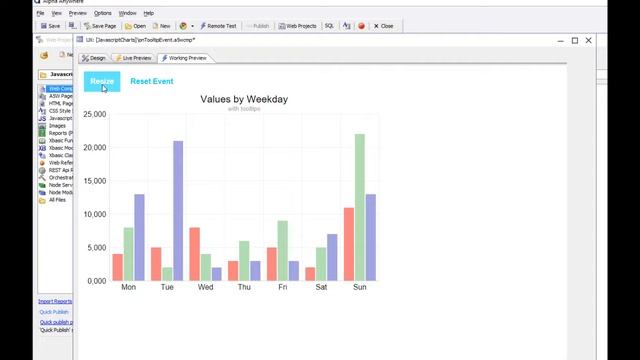Select the Orchestration icon in the file tree
Viewport: 640px width, 360px height.
[42, 178]
